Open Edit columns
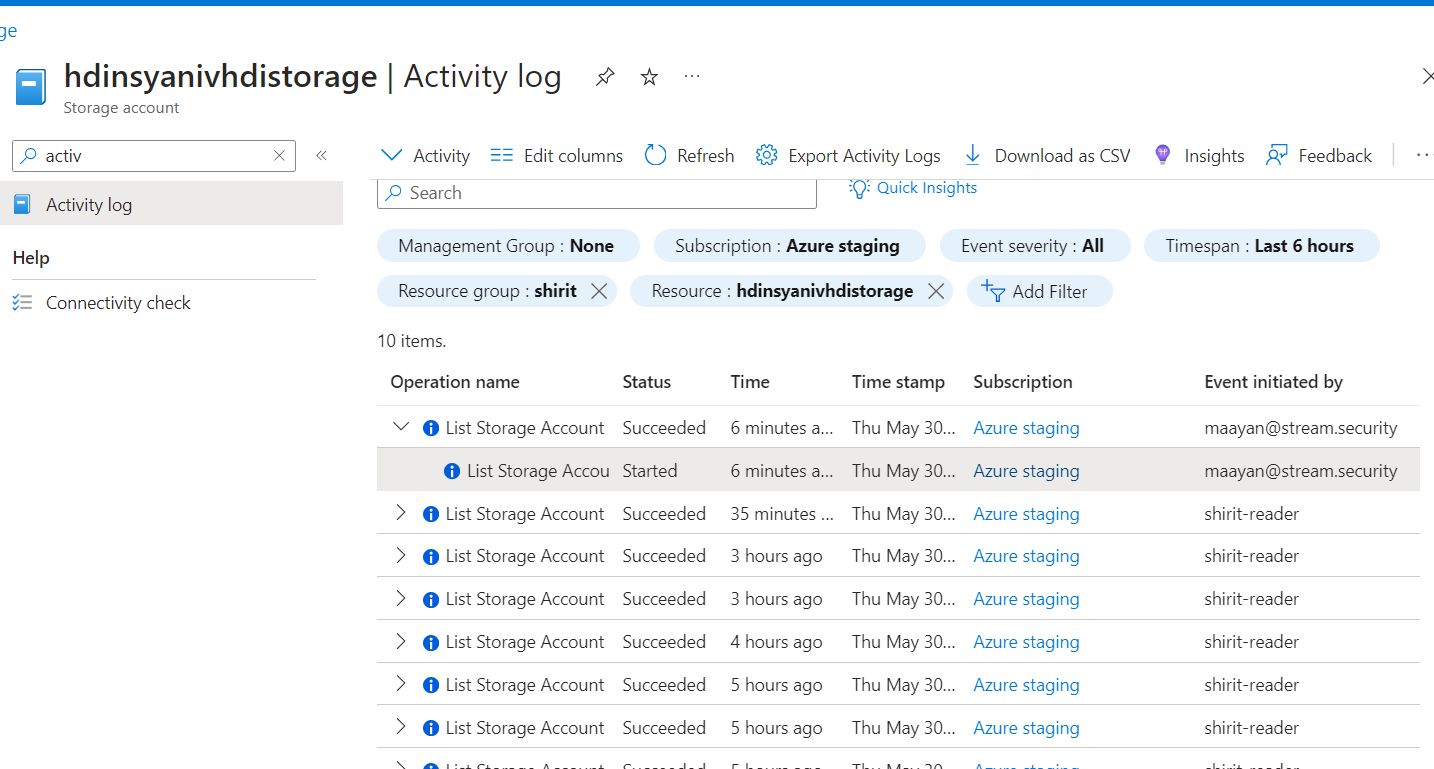1434x769 pixels. [556, 155]
